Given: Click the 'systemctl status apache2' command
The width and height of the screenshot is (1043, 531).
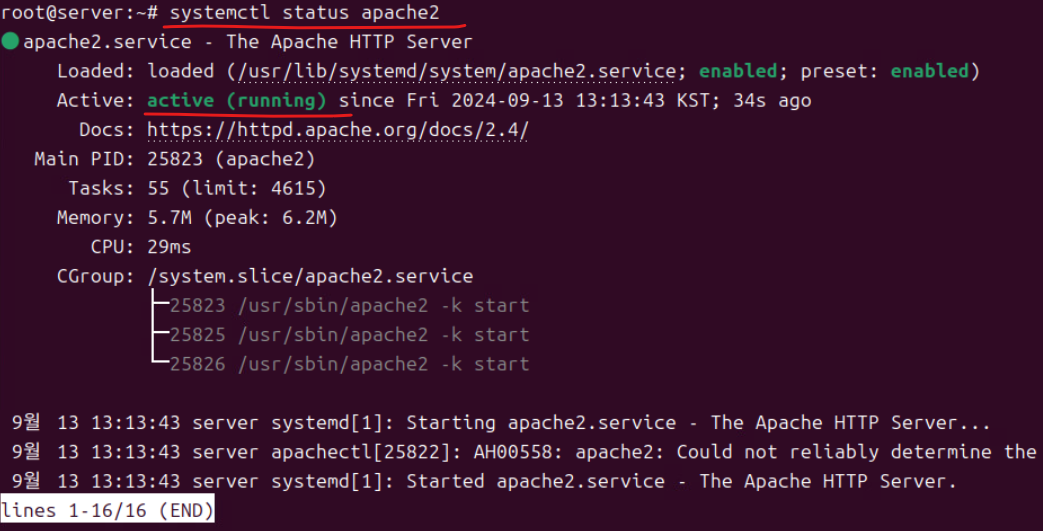Looking at the screenshot, I should click(305, 13).
